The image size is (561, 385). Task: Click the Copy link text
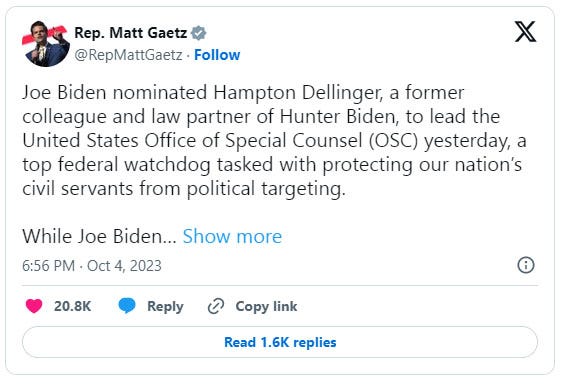[x=266, y=306]
